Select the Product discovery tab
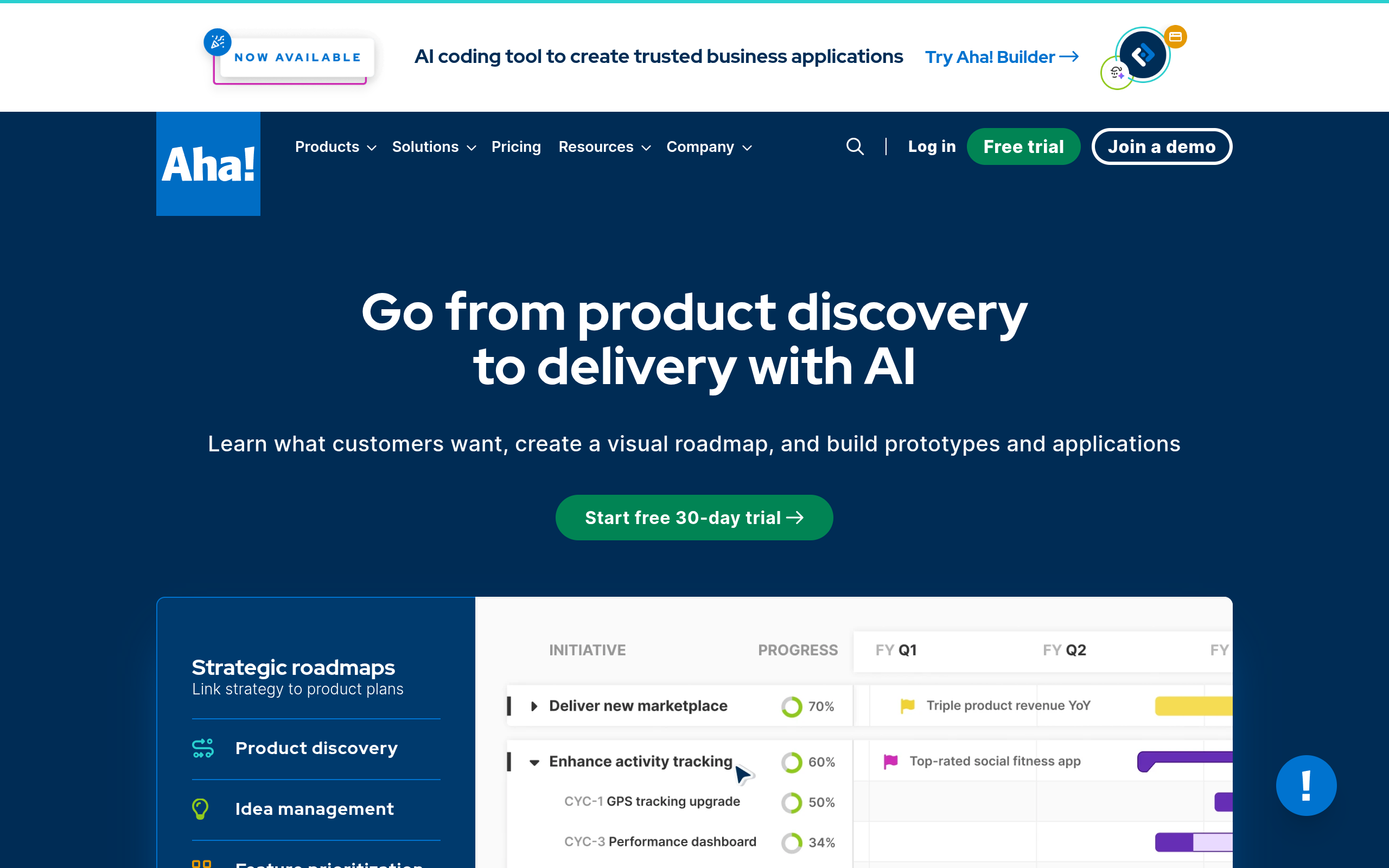The image size is (1389, 868). (x=316, y=748)
